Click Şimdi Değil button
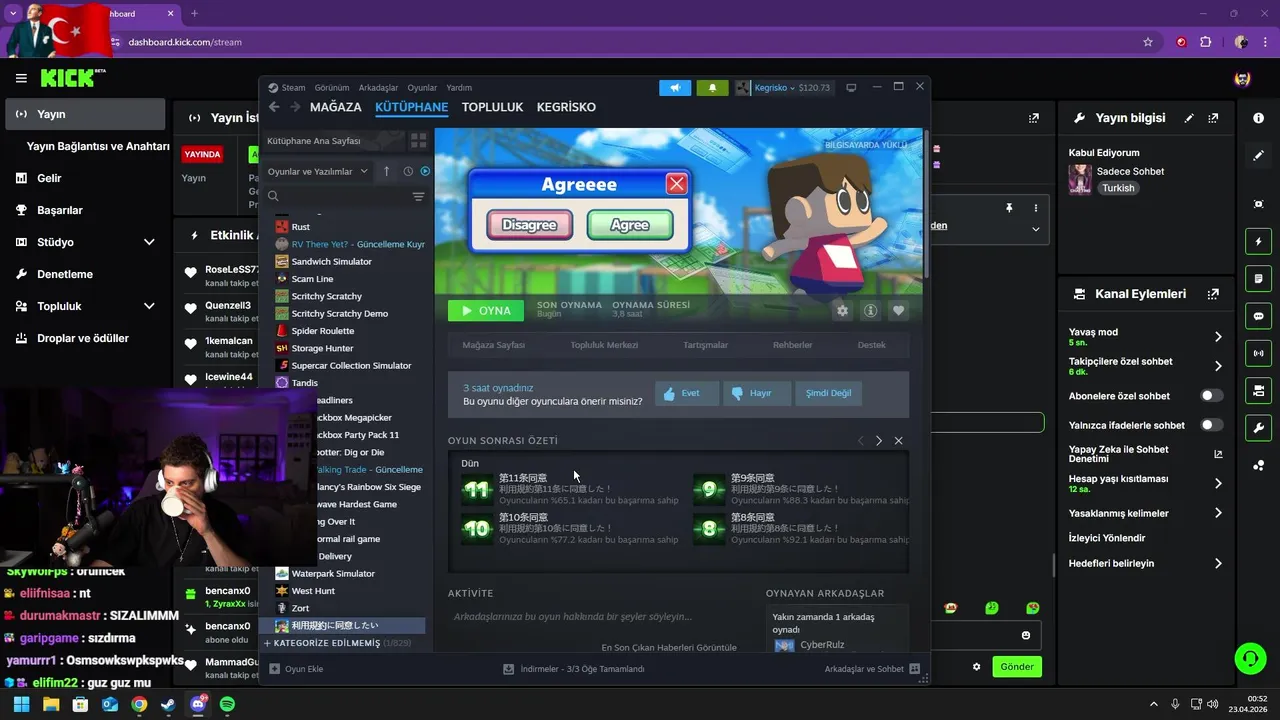The width and height of the screenshot is (1280, 720). pos(828,393)
